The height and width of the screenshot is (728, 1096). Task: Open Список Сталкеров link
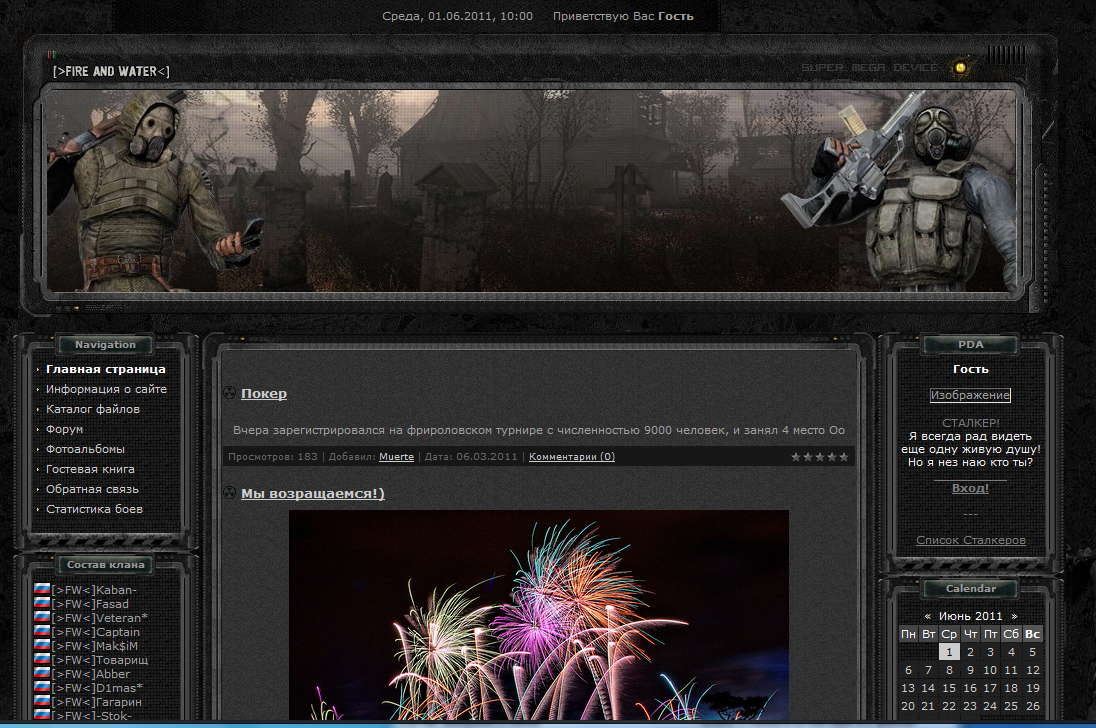click(971, 540)
